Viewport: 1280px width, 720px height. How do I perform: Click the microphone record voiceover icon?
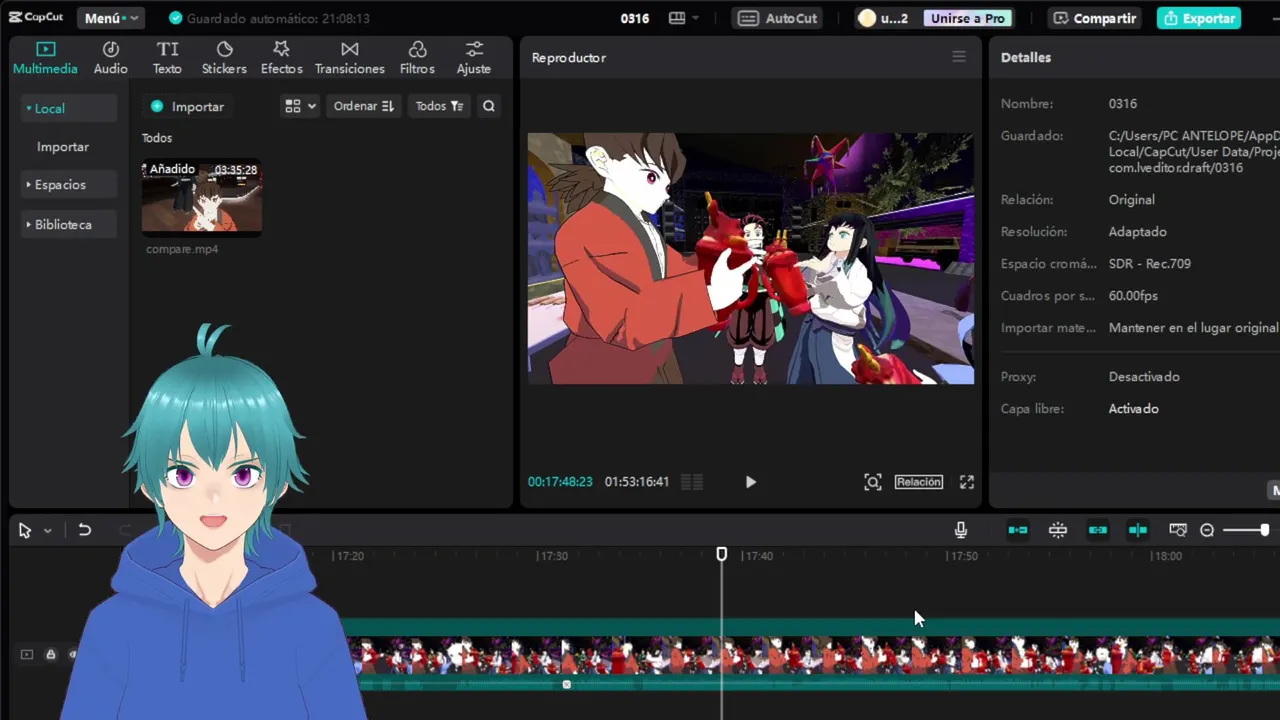[961, 530]
